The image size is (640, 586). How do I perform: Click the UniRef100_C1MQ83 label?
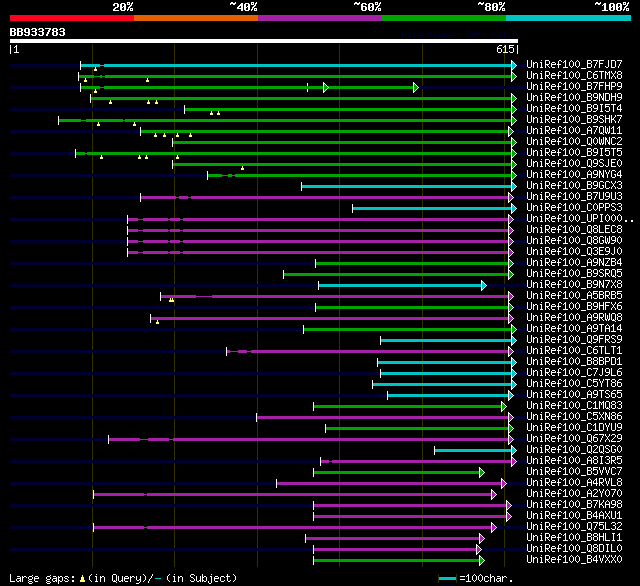point(574,406)
